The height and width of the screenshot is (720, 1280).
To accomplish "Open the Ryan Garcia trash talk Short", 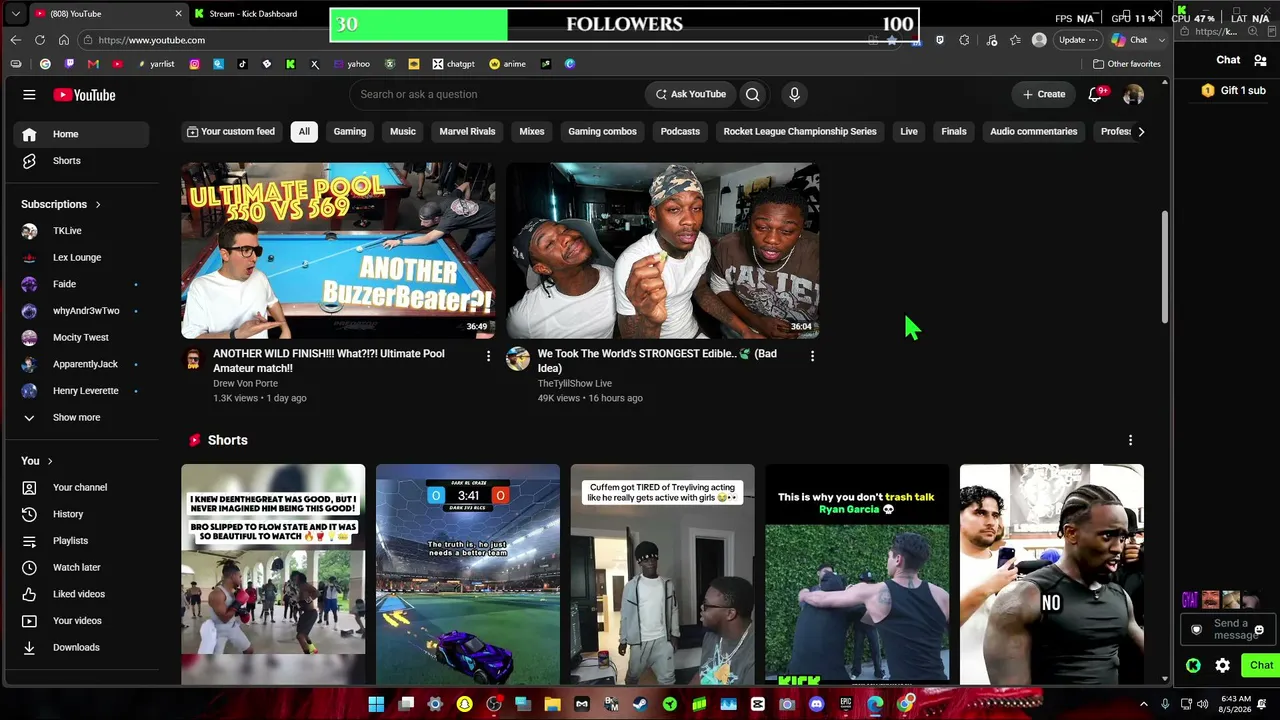I will [857, 574].
